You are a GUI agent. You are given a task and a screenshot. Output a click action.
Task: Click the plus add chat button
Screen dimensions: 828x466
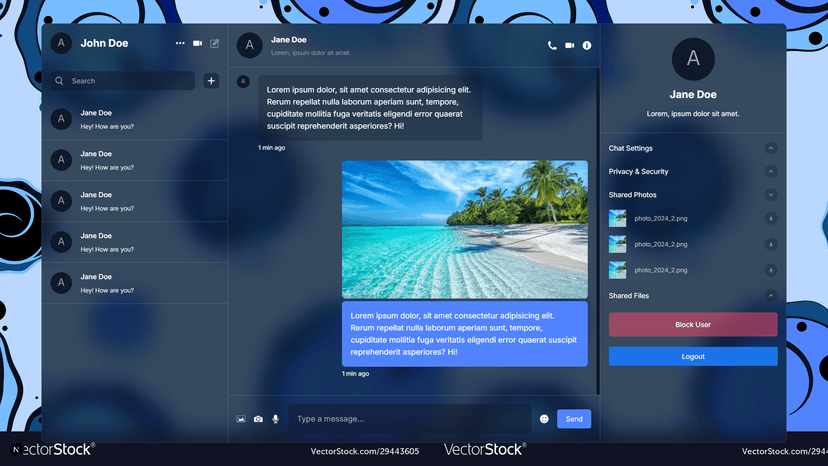pyautogui.click(x=211, y=81)
